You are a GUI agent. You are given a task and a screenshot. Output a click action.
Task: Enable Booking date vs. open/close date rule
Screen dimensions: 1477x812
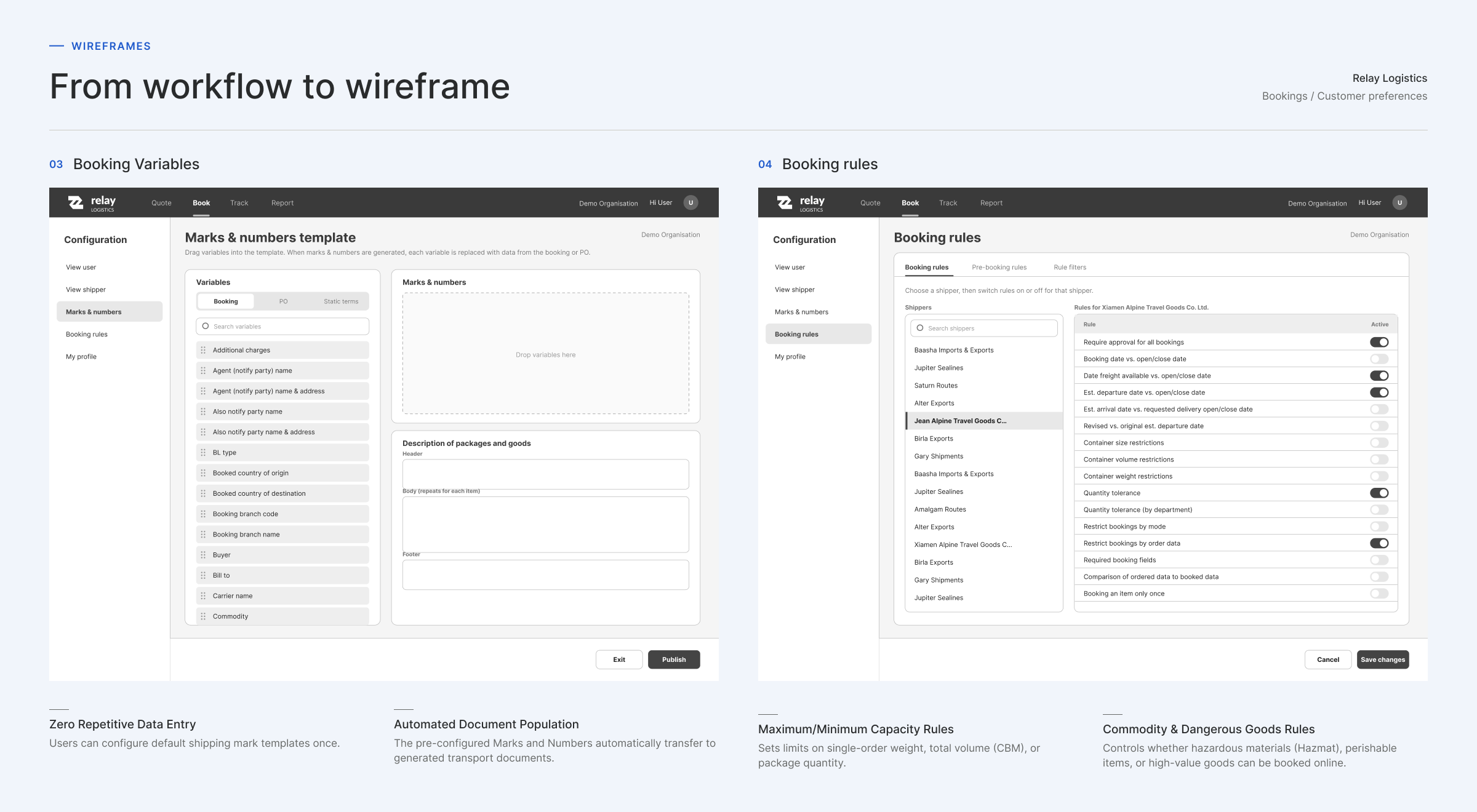1379,359
